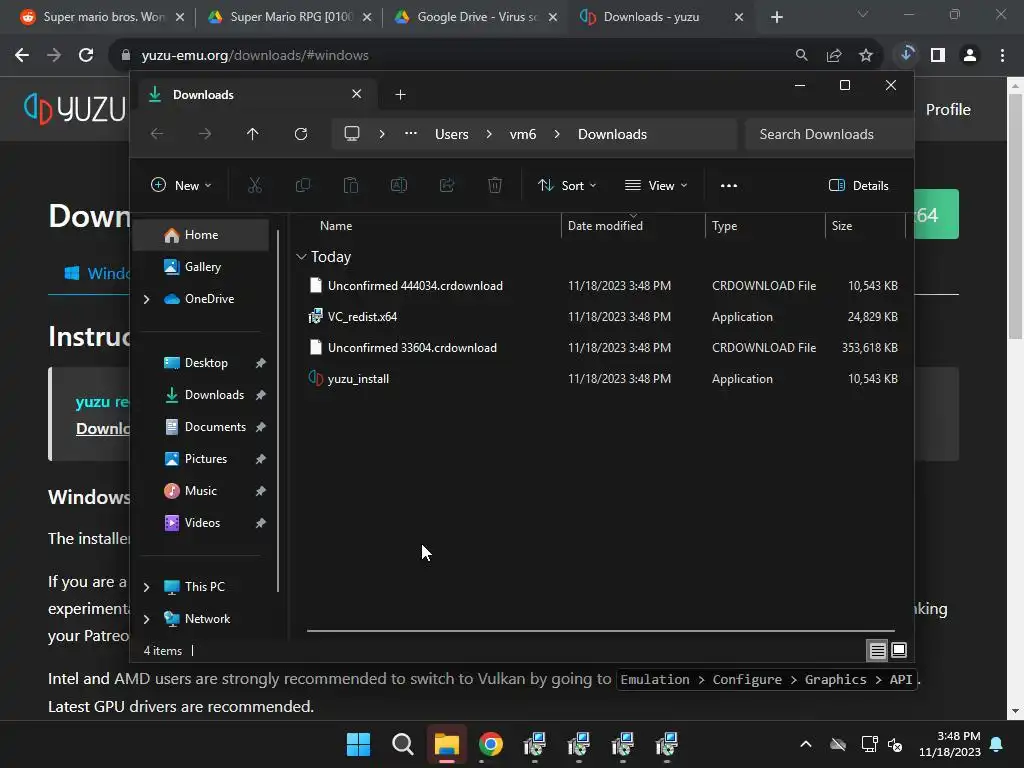Viewport: 1024px width, 768px height.
Task: Show hidden system tray icons
Action: tap(806, 744)
